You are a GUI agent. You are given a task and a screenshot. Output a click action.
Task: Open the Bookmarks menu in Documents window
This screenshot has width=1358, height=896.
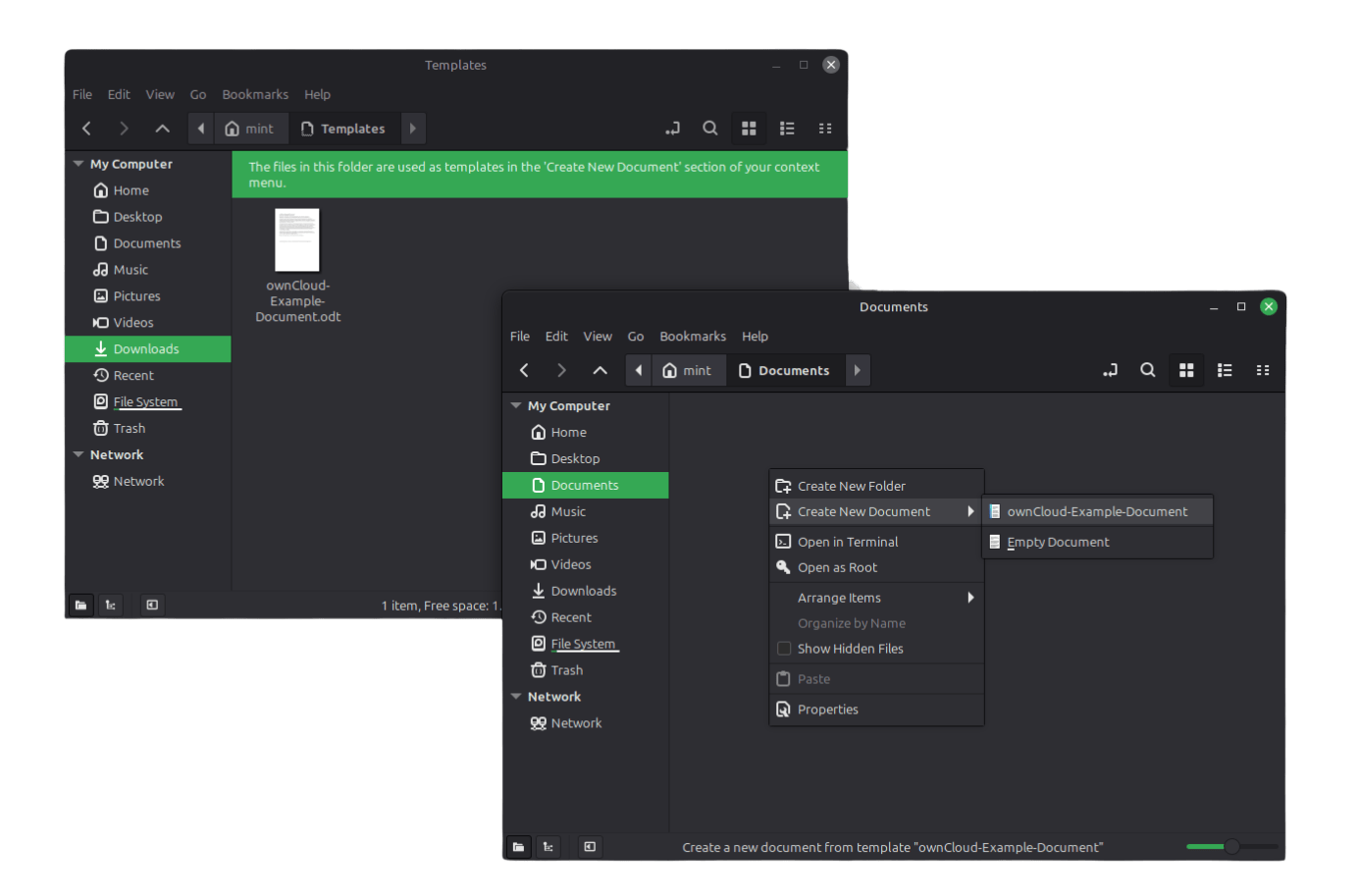692,336
